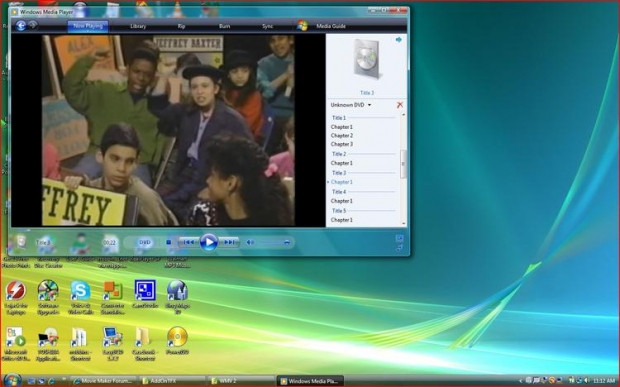This screenshot has width=620, height=387.
Task: Click the blue arrow in list pane
Action: (x=398, y=40)
